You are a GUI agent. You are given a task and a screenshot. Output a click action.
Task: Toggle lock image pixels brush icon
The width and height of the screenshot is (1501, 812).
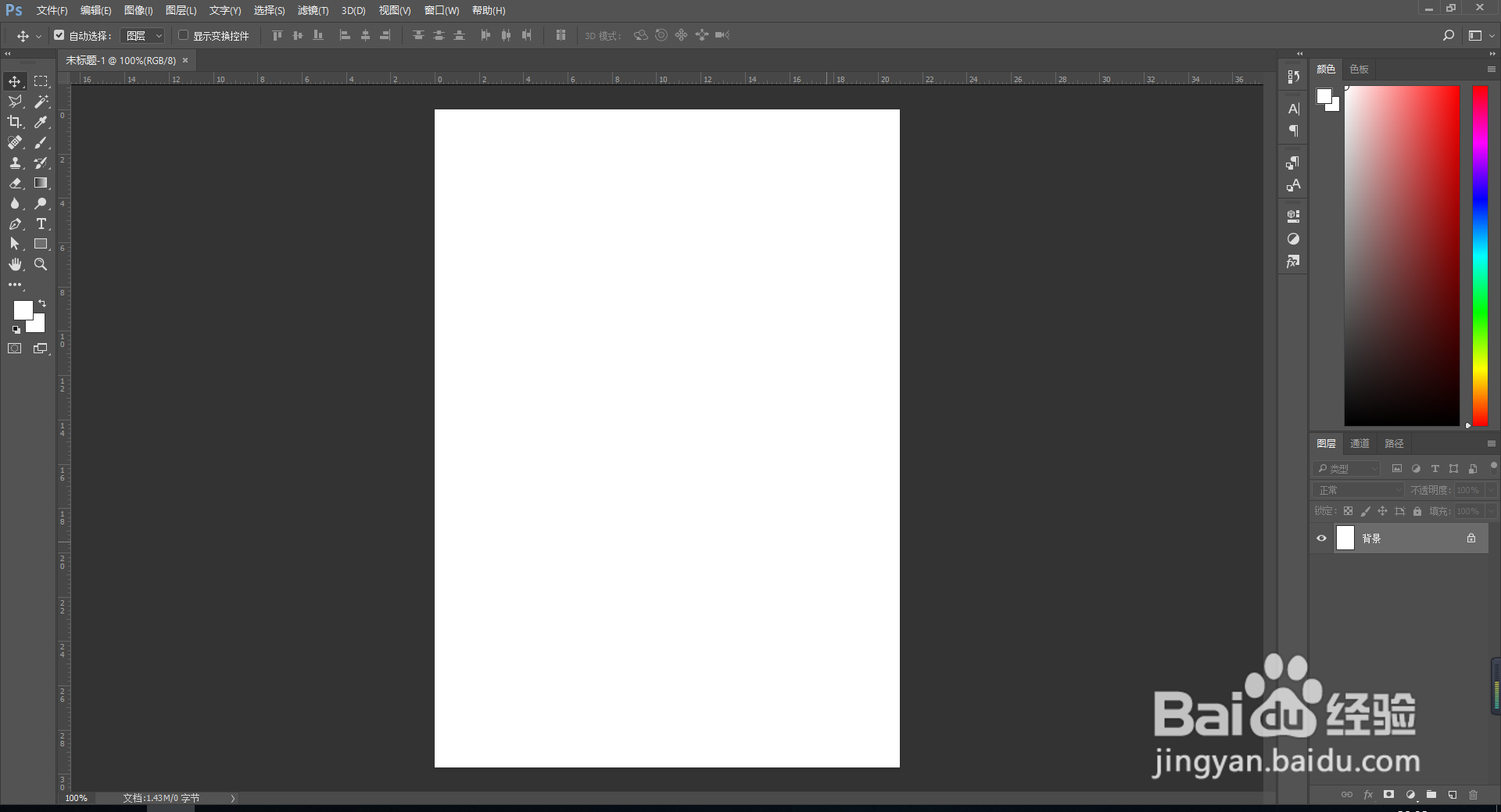(x=1365, y=511)
